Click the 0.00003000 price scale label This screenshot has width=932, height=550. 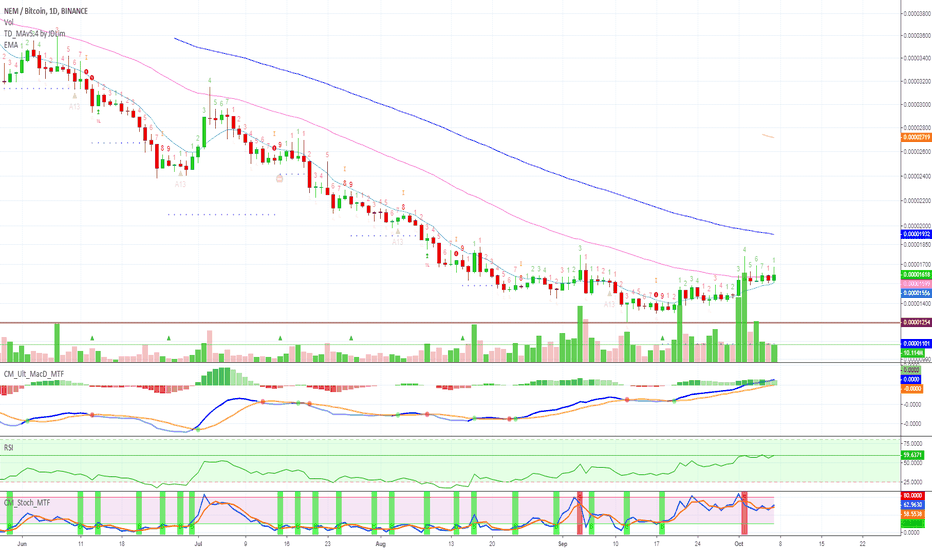point(917,105)
